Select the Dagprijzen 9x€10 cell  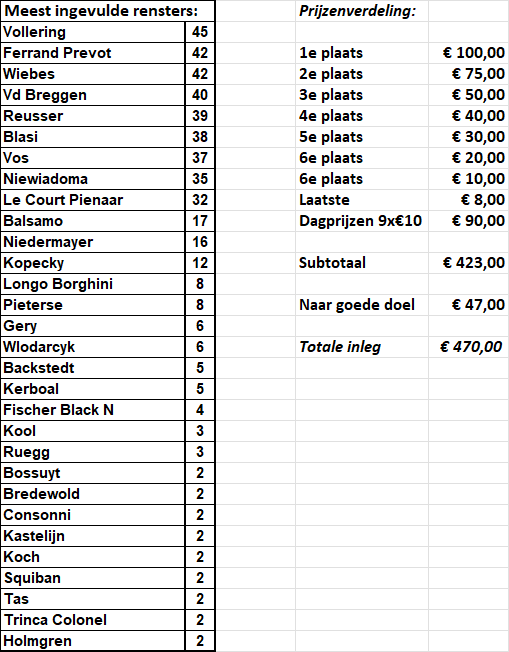pos(362,221)
